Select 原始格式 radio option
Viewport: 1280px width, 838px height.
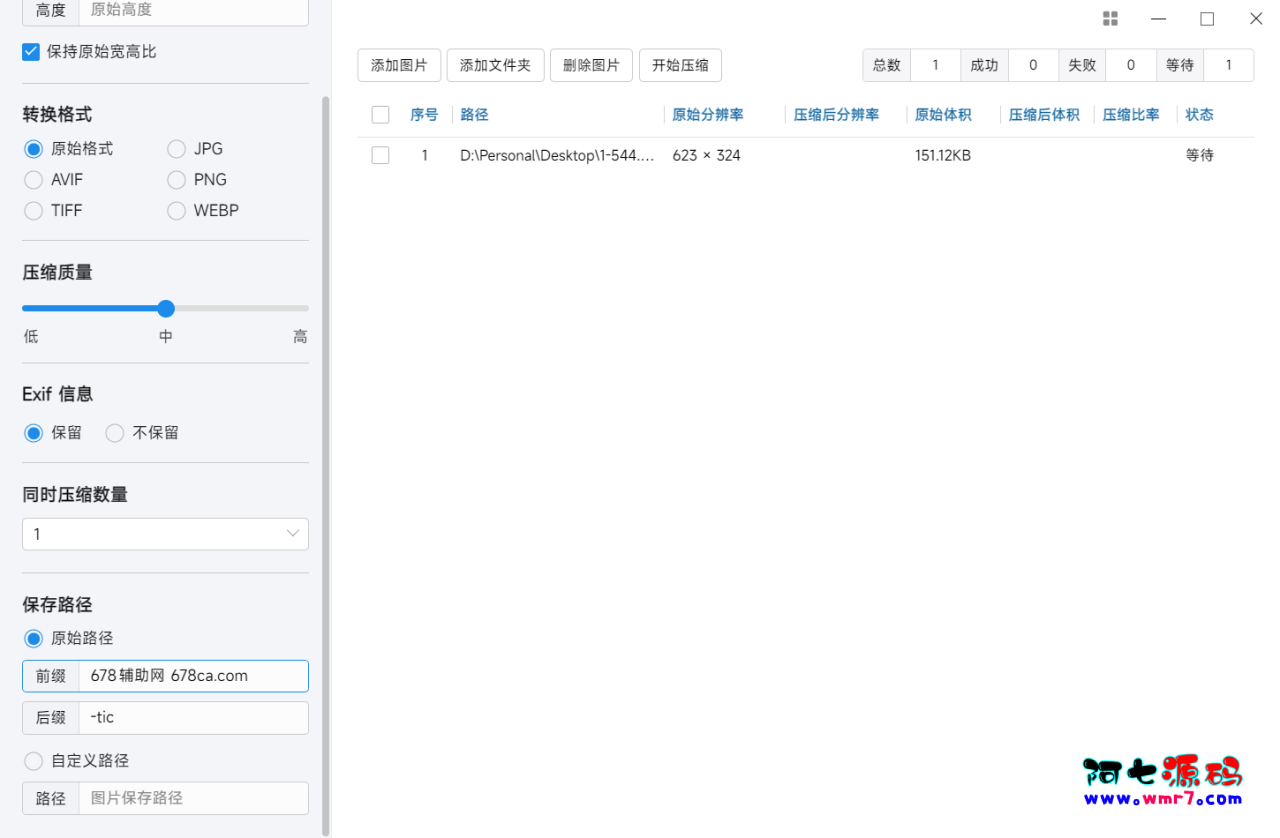click(x=34, y=149)
